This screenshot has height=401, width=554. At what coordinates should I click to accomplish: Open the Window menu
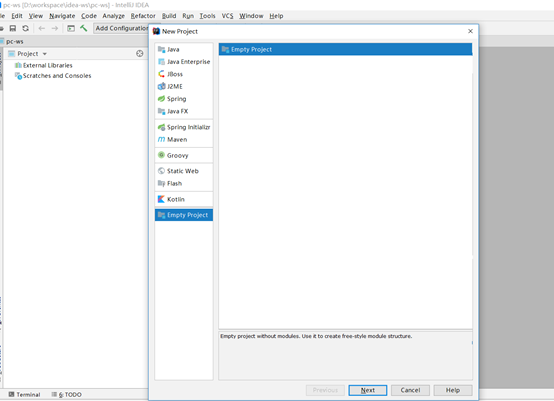tap(251, 16)
